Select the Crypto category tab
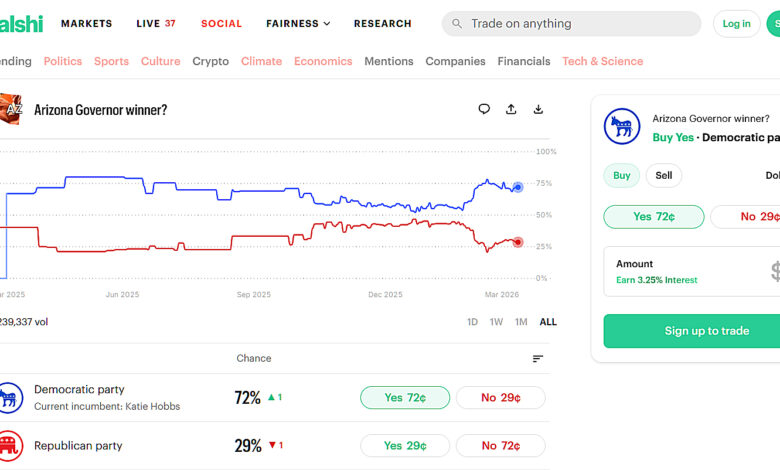This screenshot has height=470, width=780. (210, 61)
